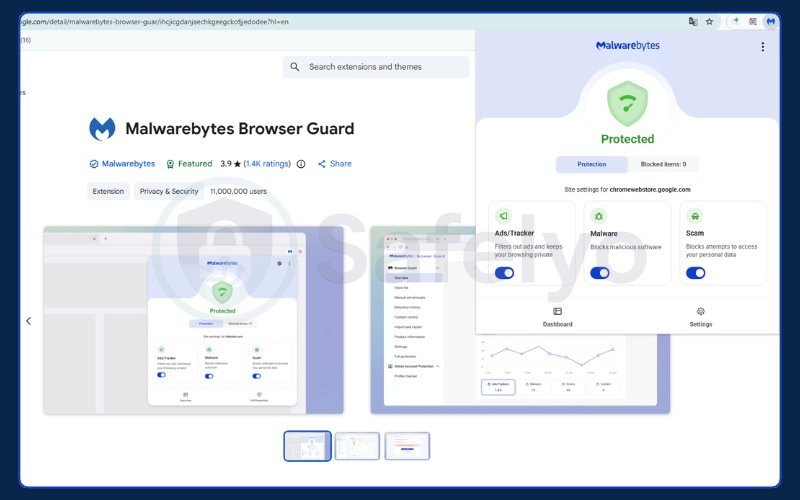Click the Malware bug icon
Image resolution: width=800 pixels, height=500 pixels.
point(598,216)
